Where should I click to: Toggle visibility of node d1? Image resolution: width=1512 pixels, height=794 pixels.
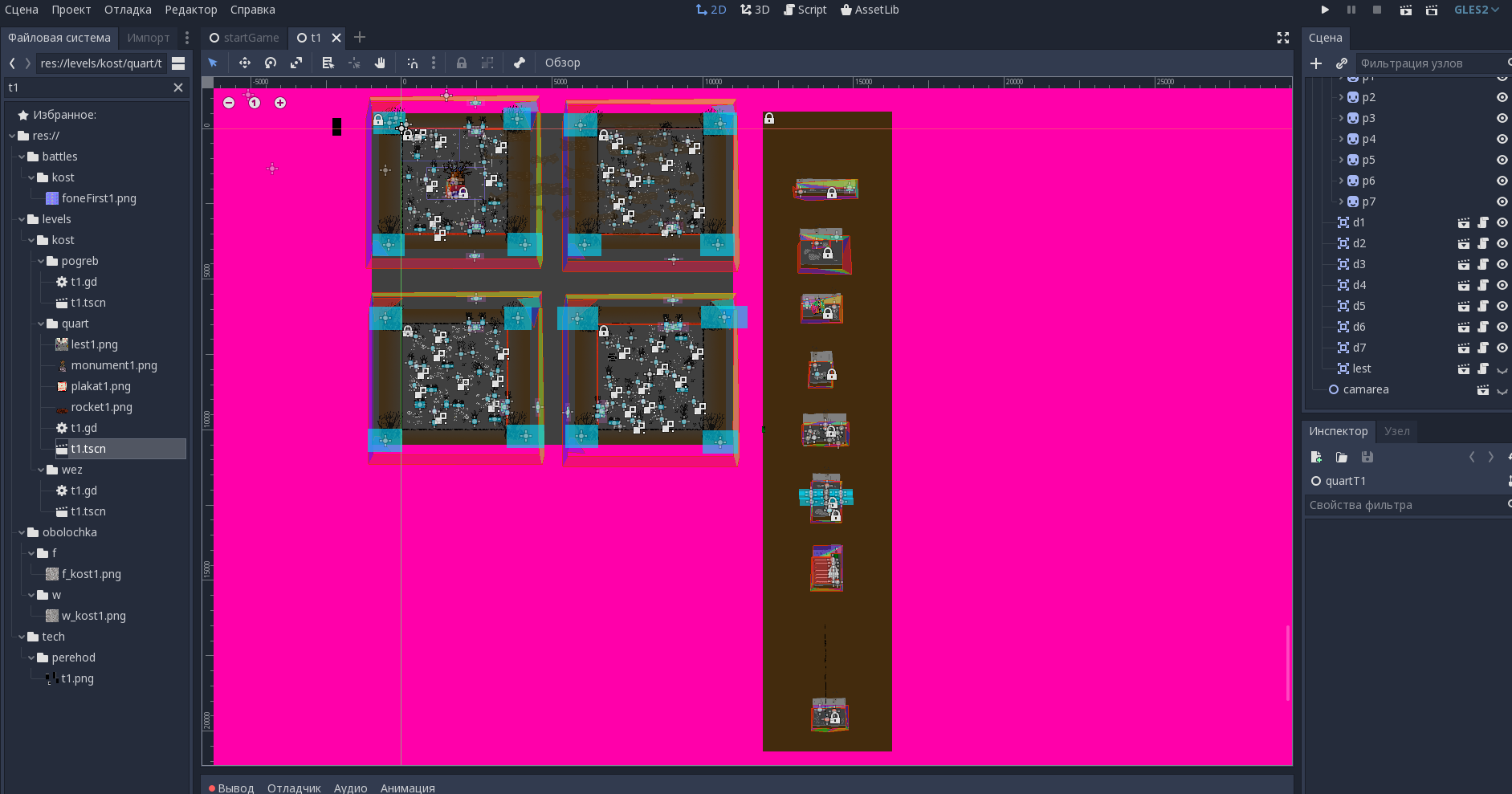pyautogui.click(x=1502, y=222)
